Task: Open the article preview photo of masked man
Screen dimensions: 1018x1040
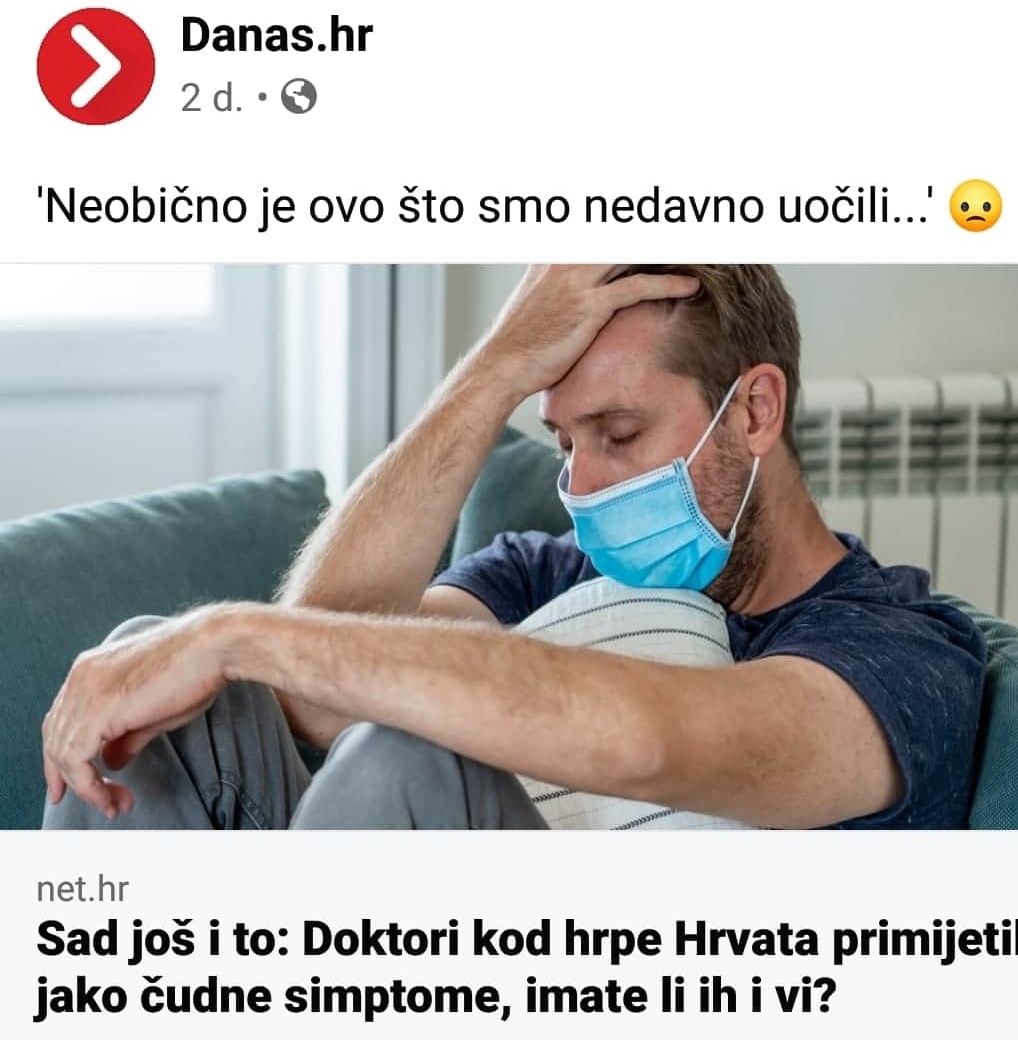Action: tap(509, 547)
